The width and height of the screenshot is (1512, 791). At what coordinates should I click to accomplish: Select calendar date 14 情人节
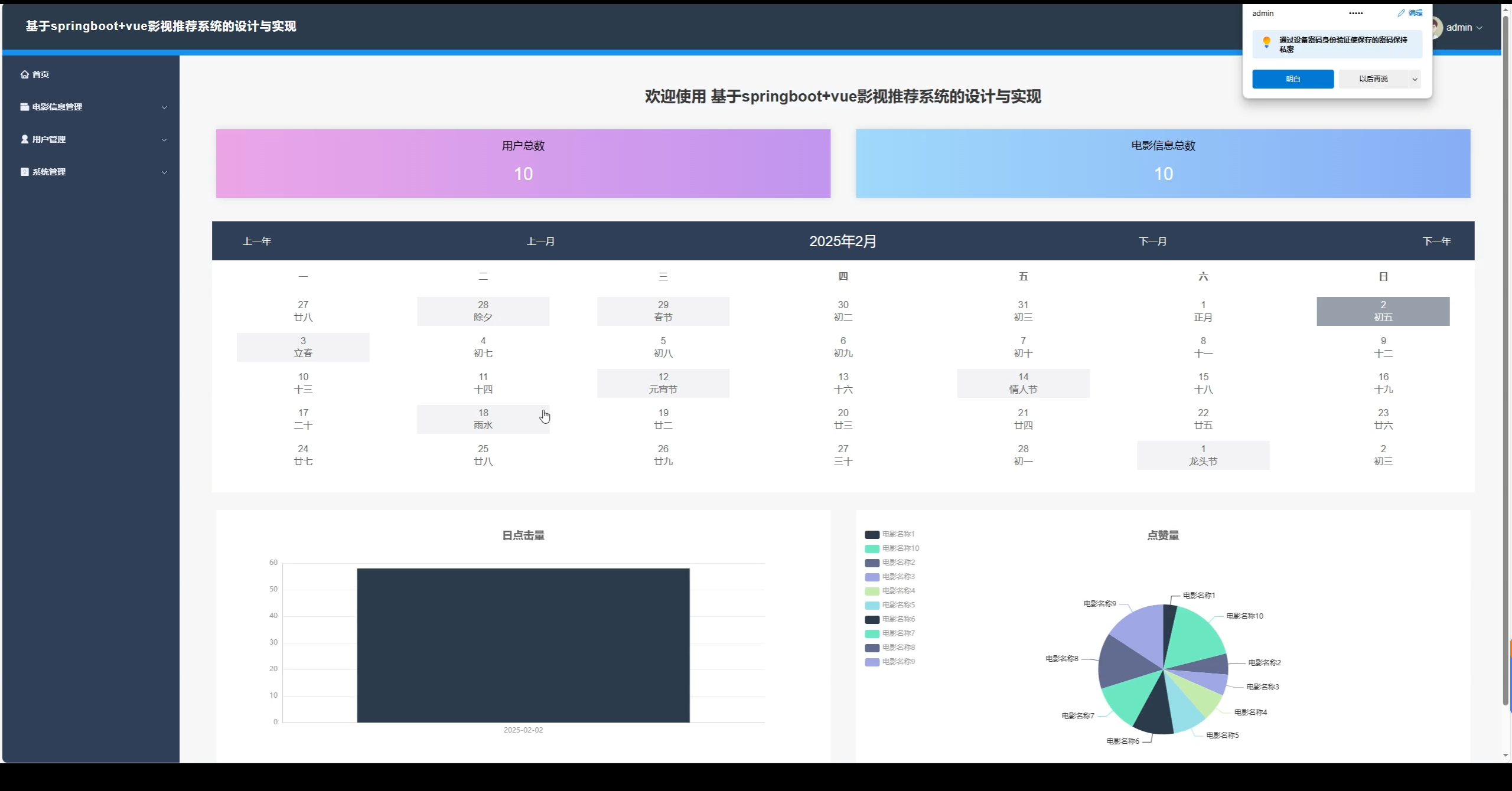pyautogui.click(x=1023, y=383)
